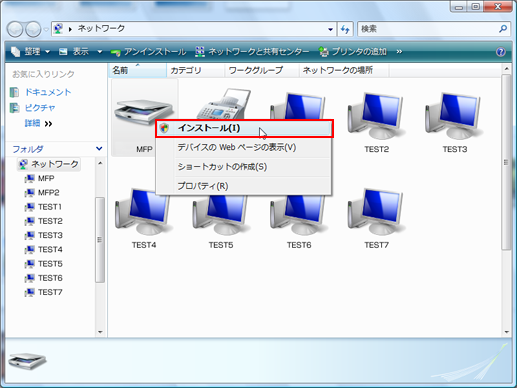Select TEST4 in the folder tree
The width and height of the screenshot is (517, 388).
[50, 250]
